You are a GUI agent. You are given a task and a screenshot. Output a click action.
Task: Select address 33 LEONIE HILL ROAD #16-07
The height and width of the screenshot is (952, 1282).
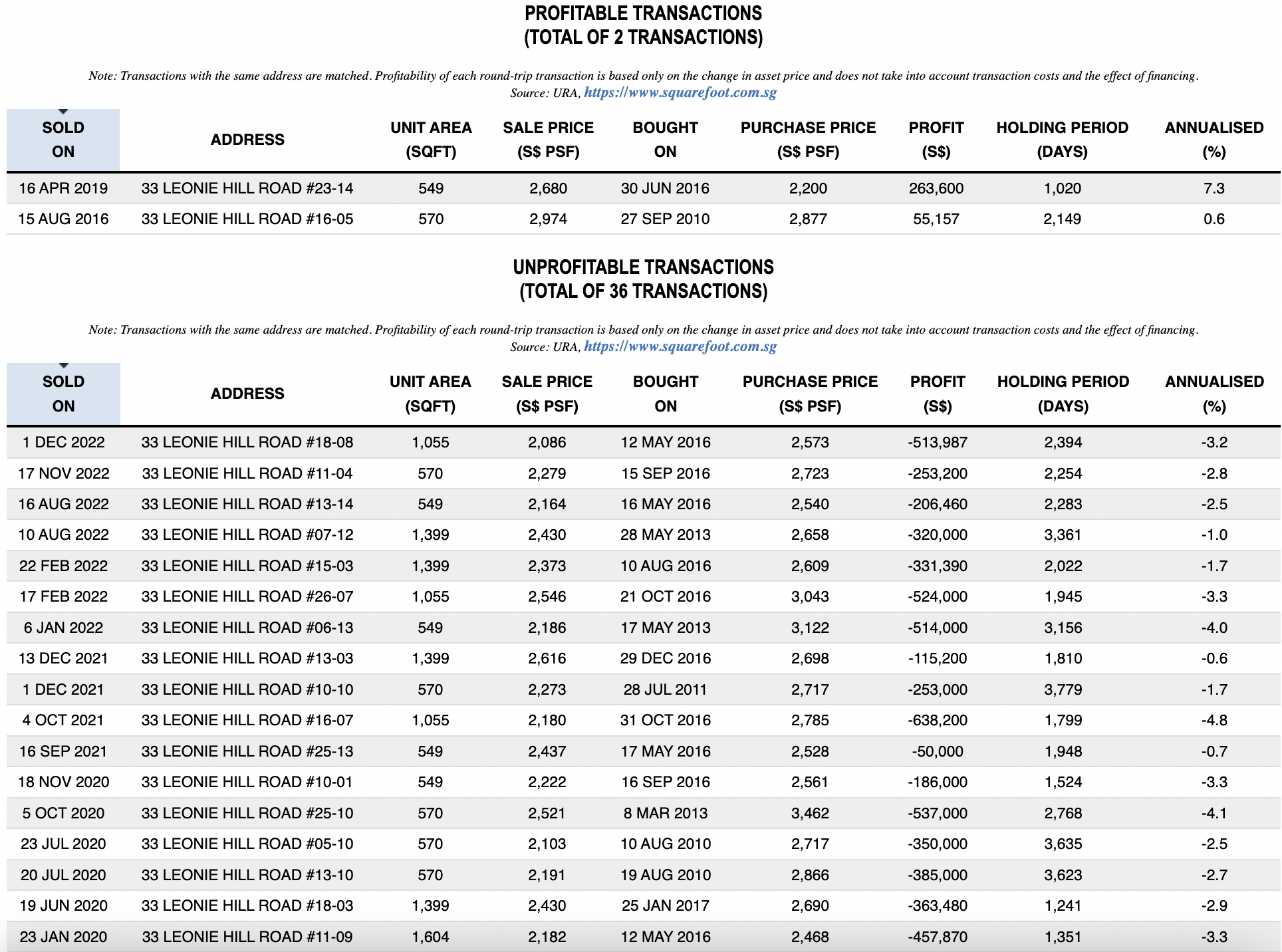point(247,720)
